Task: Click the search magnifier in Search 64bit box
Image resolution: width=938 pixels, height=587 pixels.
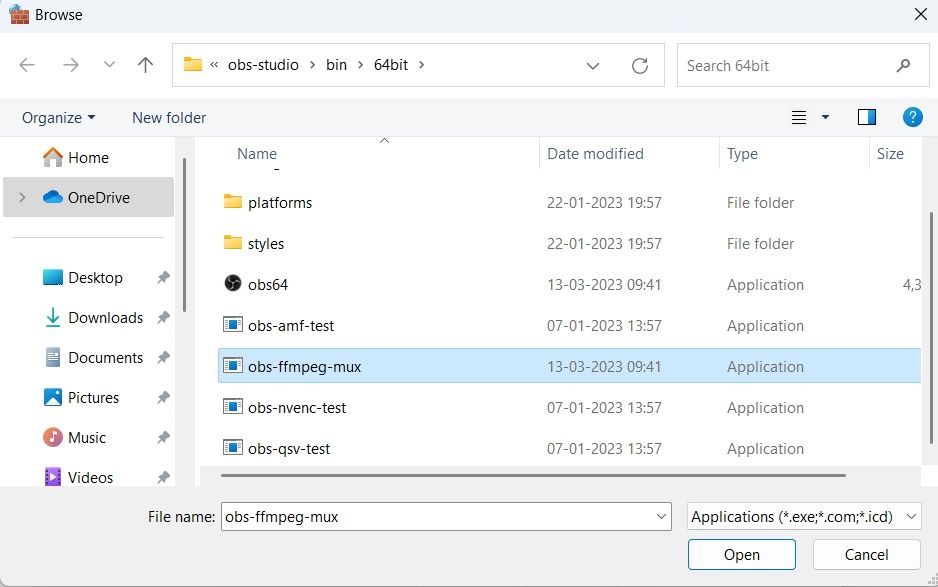Action: (905, 65)
